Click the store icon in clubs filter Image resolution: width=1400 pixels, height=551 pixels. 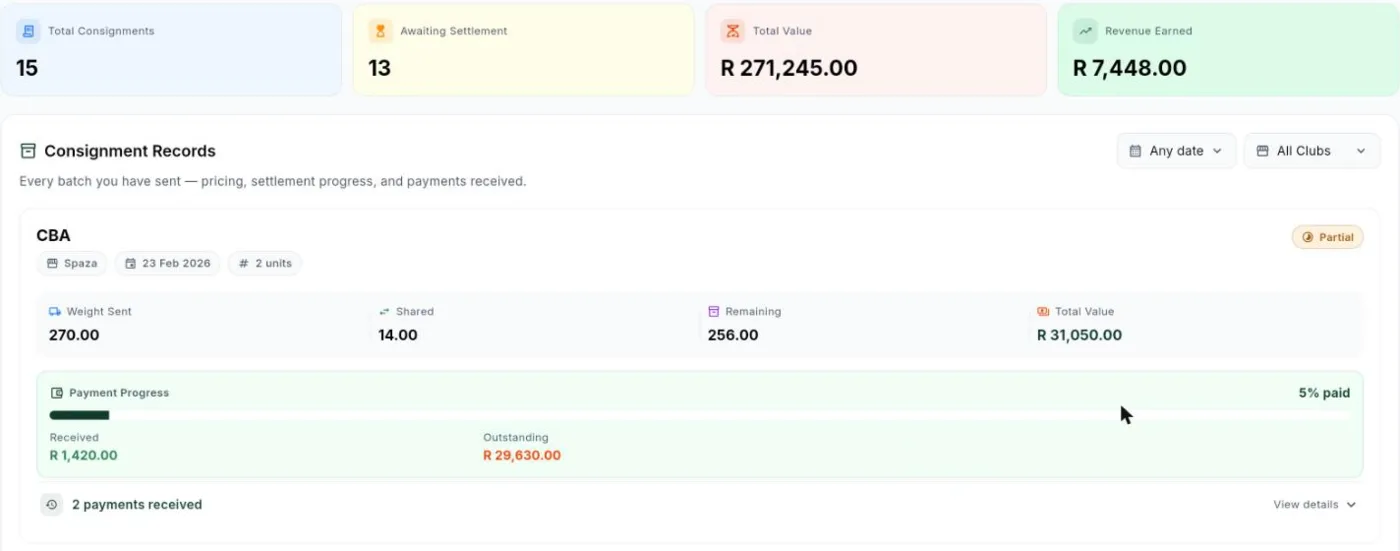(x=1262, y=151)
